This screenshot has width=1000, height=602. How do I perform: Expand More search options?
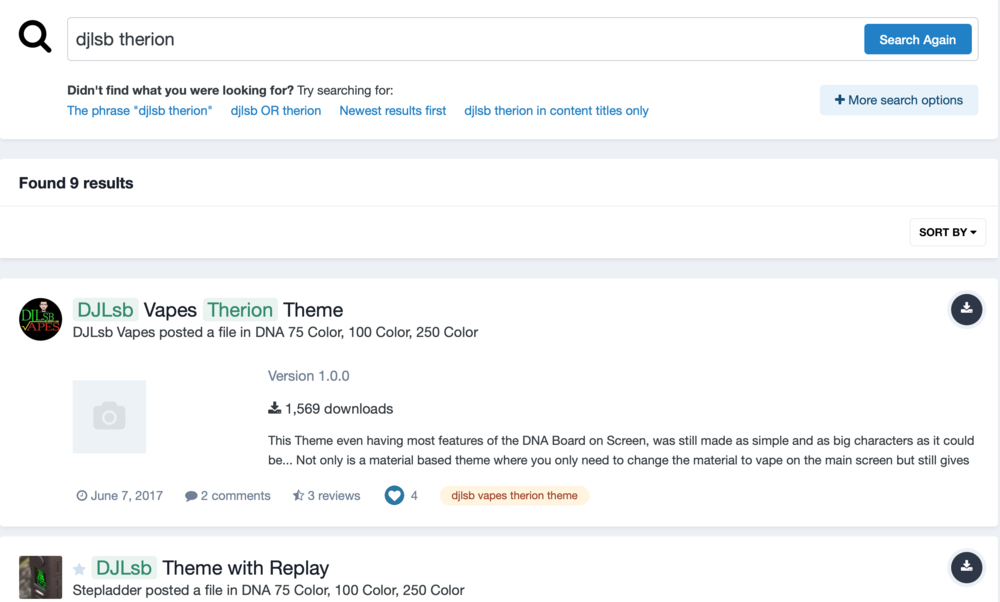coord(899,100)
